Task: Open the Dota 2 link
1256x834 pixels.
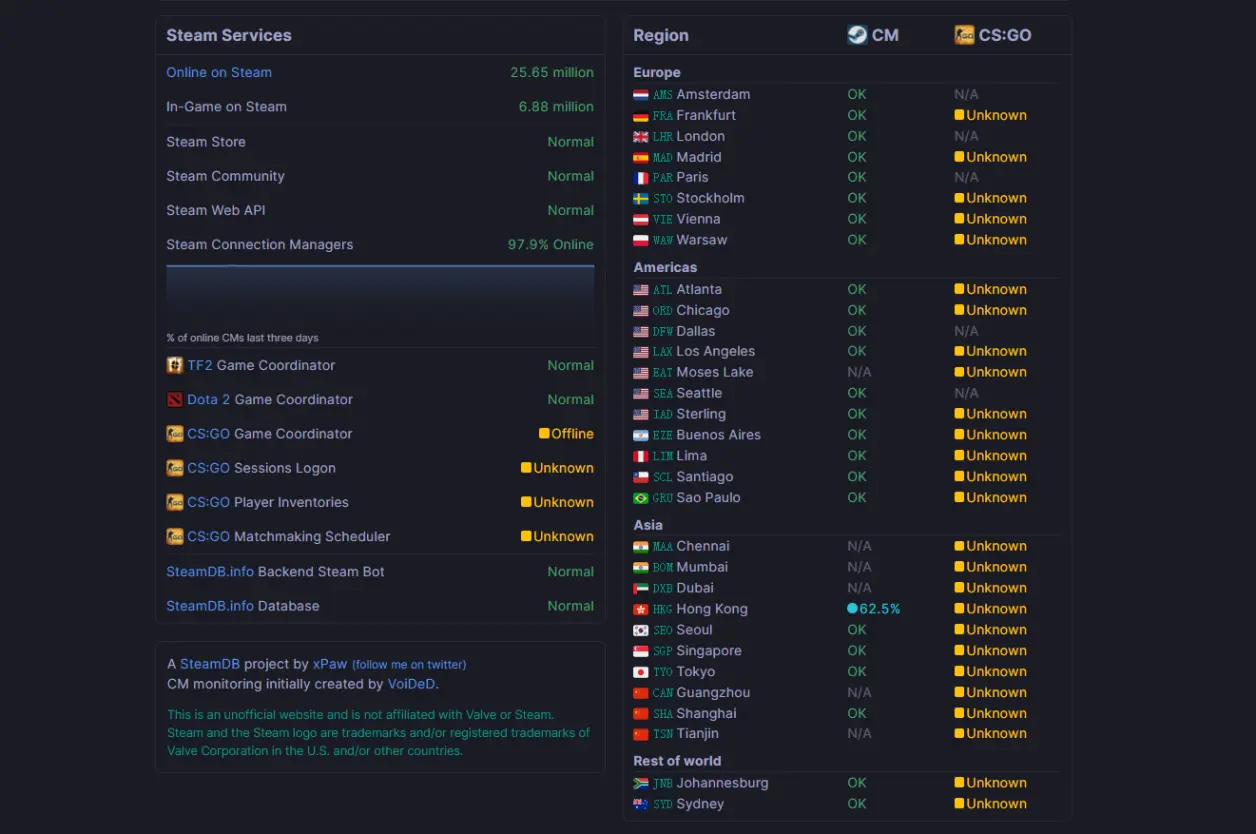Action: [208, 399]
